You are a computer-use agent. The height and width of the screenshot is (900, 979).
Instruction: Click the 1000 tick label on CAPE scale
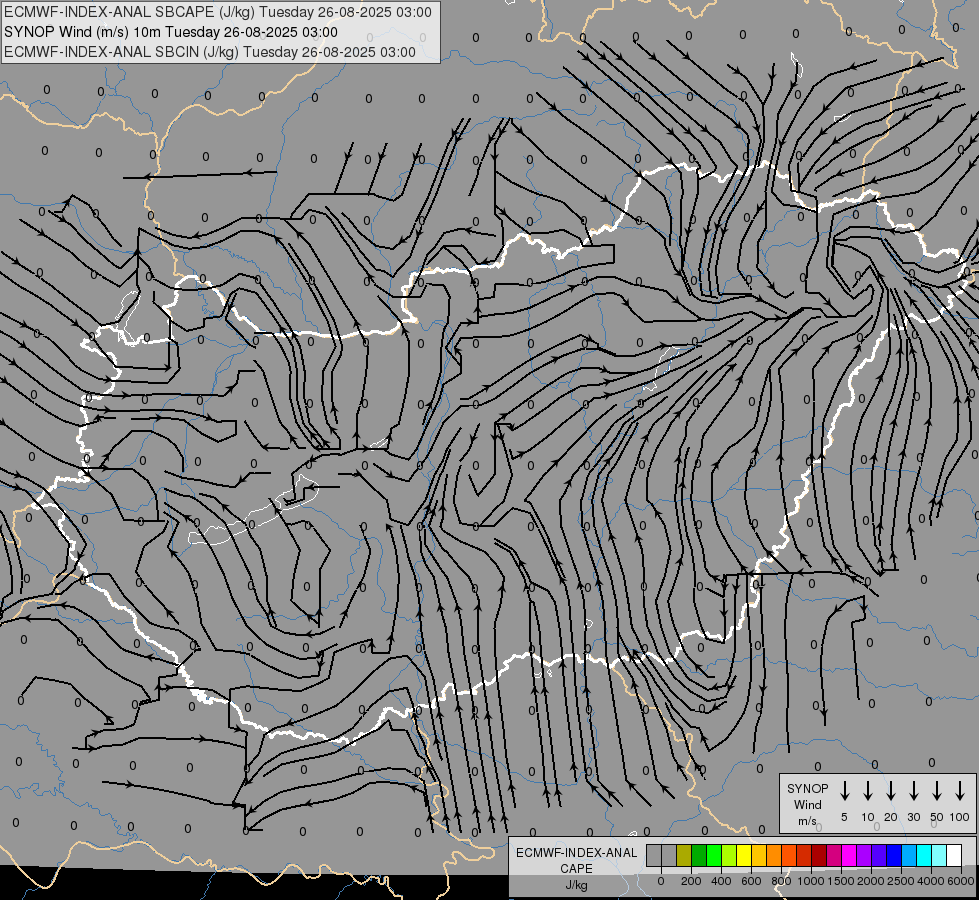(811, 881)
